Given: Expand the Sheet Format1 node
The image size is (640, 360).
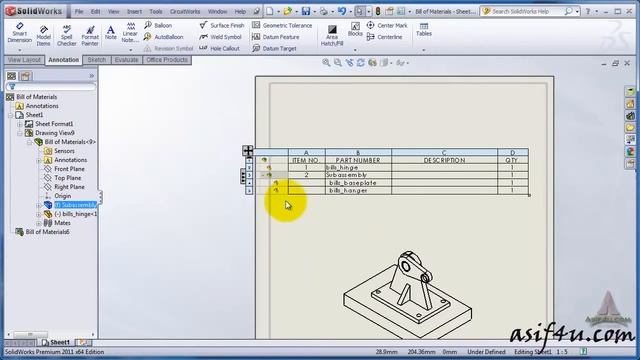Looking at the screenshot, I should (x=20, y=124).
